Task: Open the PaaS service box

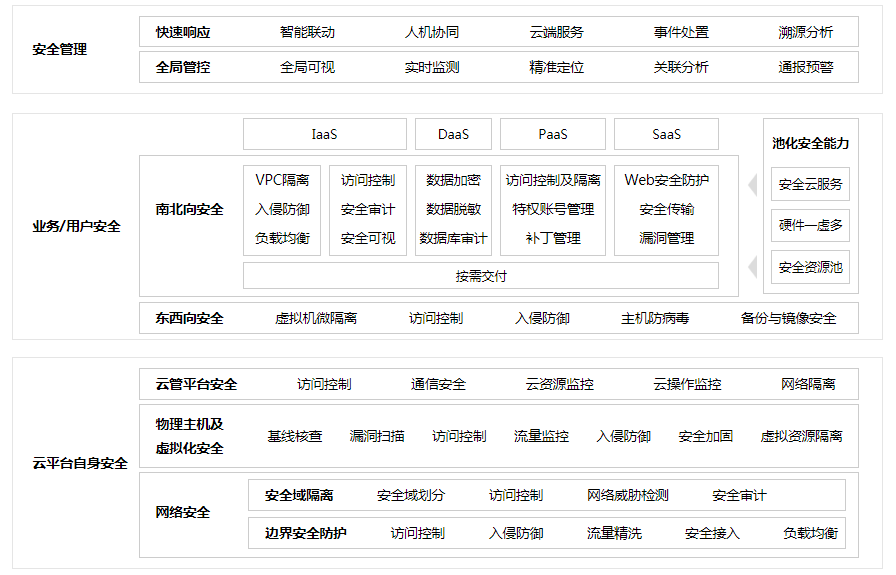Action: [x=552, y=134]
